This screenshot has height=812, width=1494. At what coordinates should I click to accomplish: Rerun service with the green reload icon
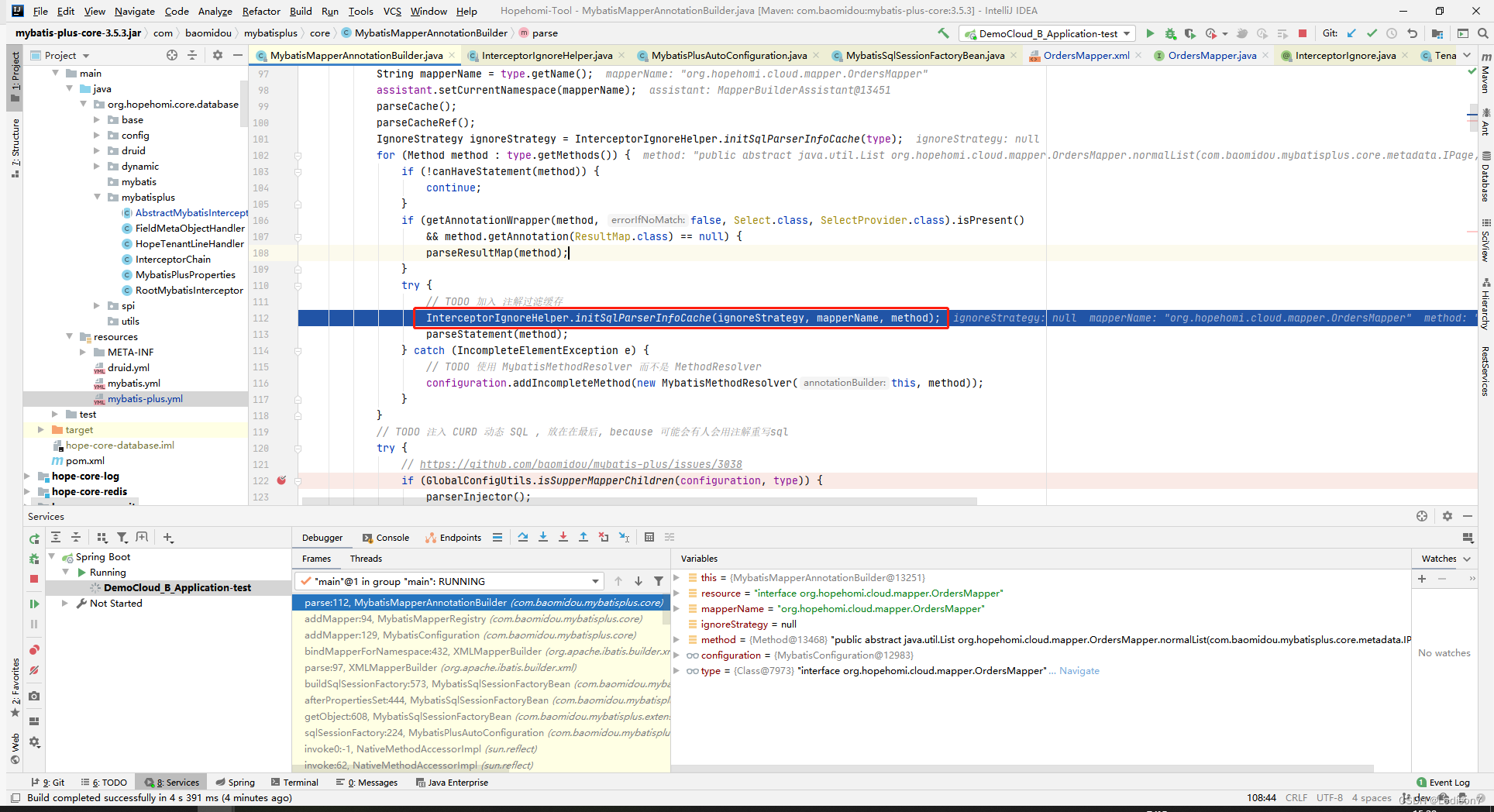coord(34,538)
